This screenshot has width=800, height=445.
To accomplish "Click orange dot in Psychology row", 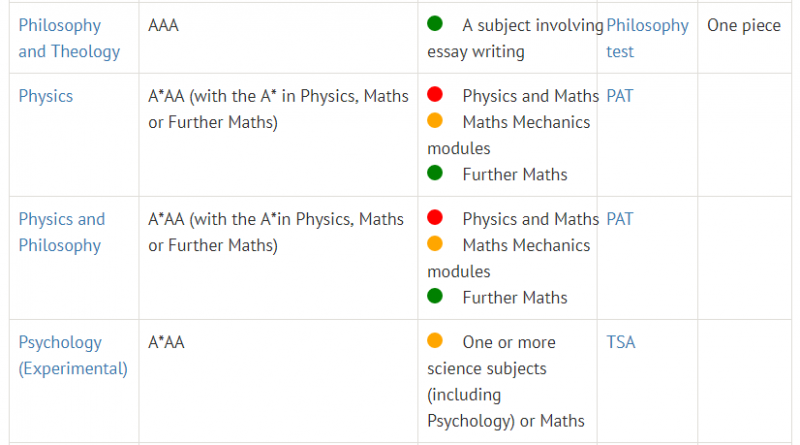I will (435, 340).
